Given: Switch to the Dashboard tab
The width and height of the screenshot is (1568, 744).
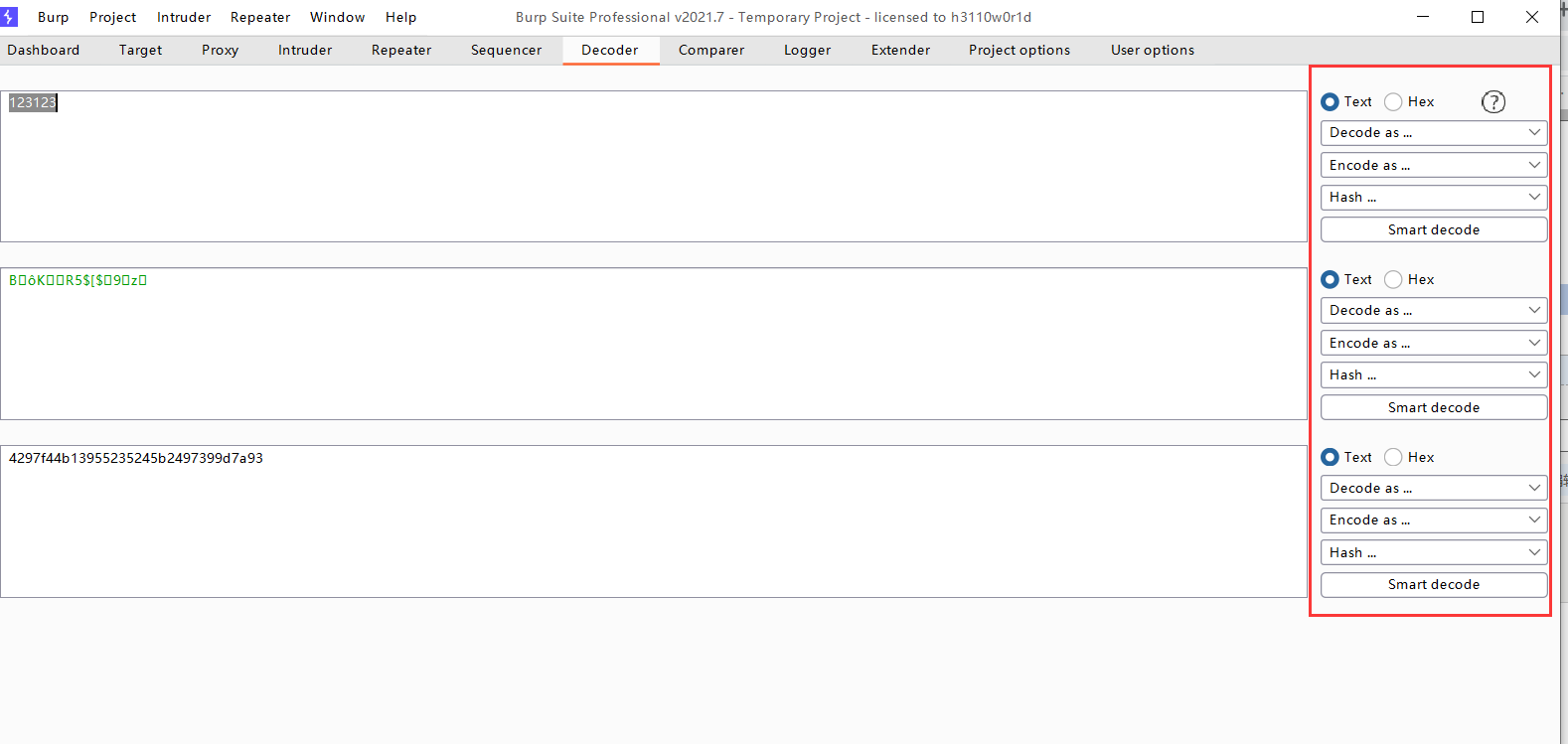Looking at the screenshot, I should click(x=44, y=50).
